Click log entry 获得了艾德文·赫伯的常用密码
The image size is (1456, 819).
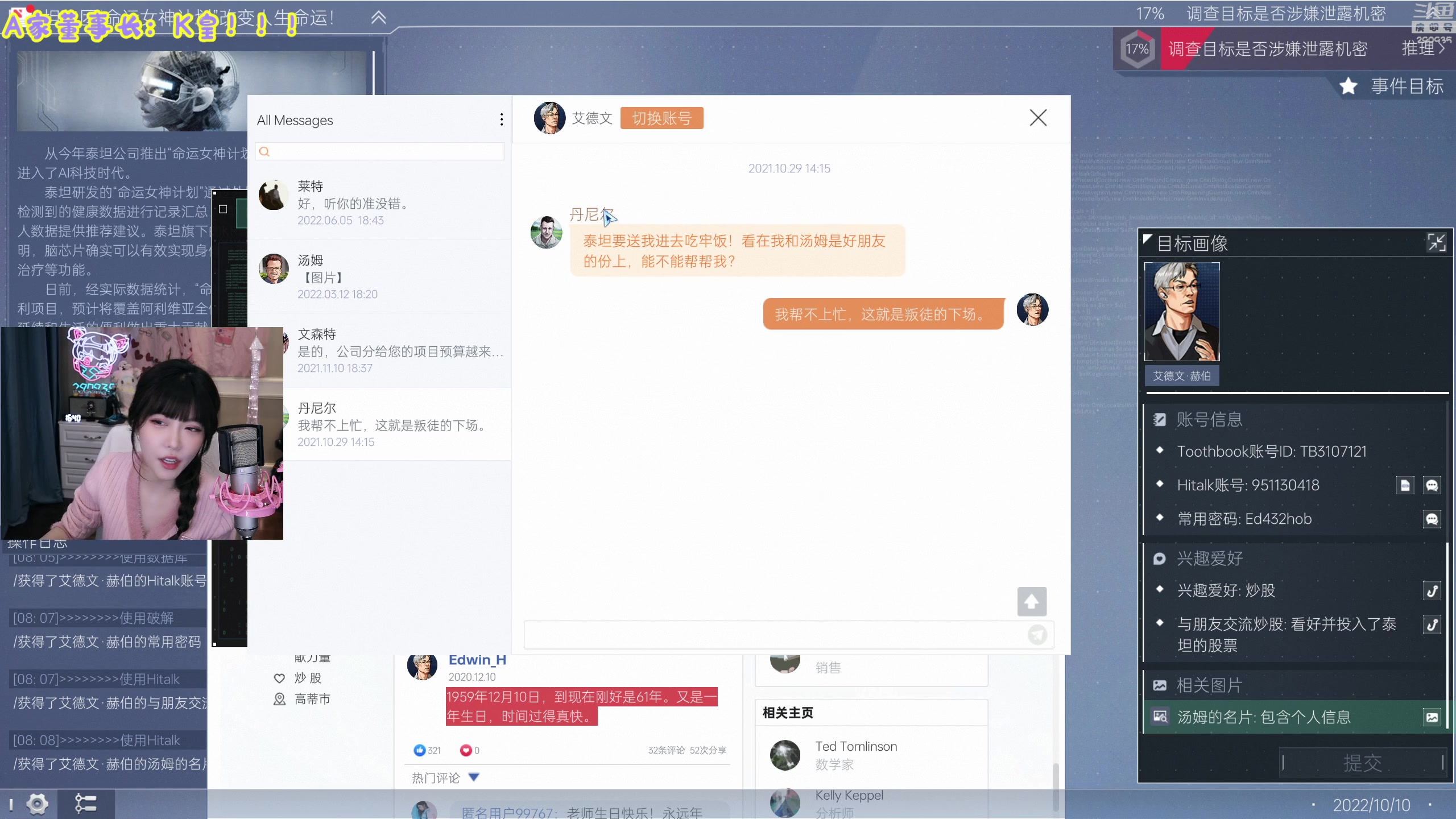click(107, 642)
